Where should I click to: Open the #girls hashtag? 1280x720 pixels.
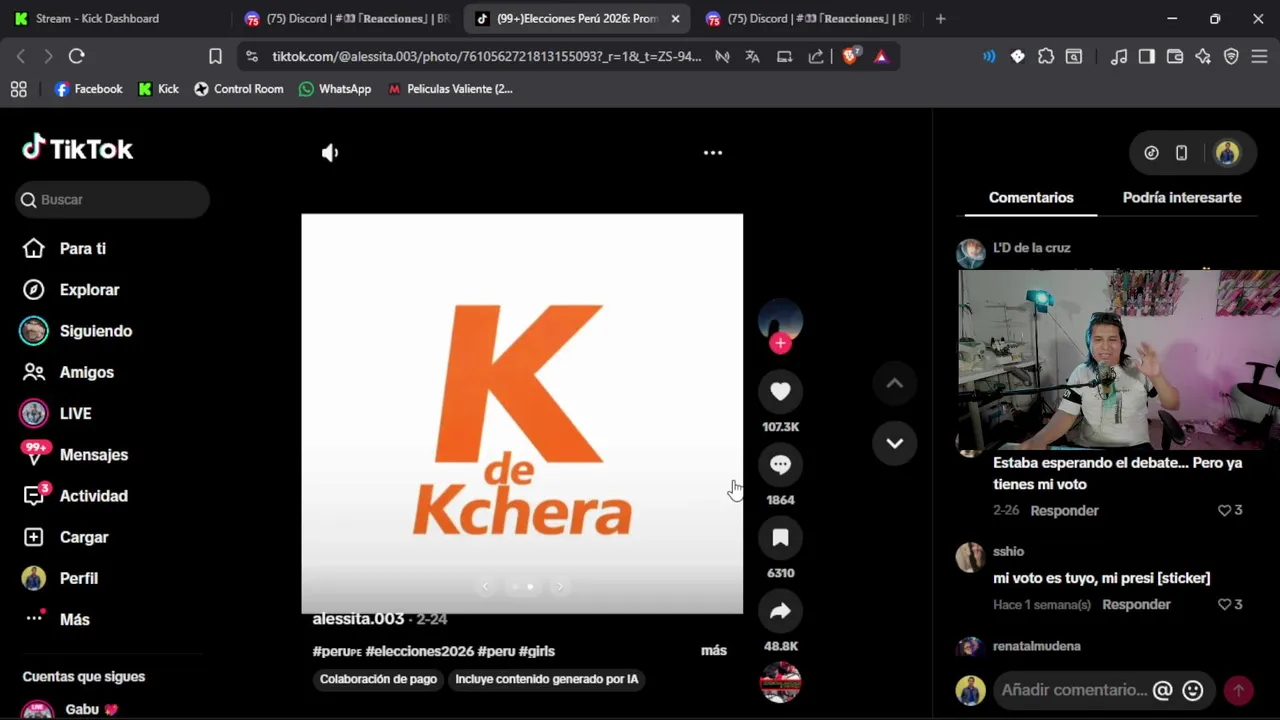click(x=537, y=651)
